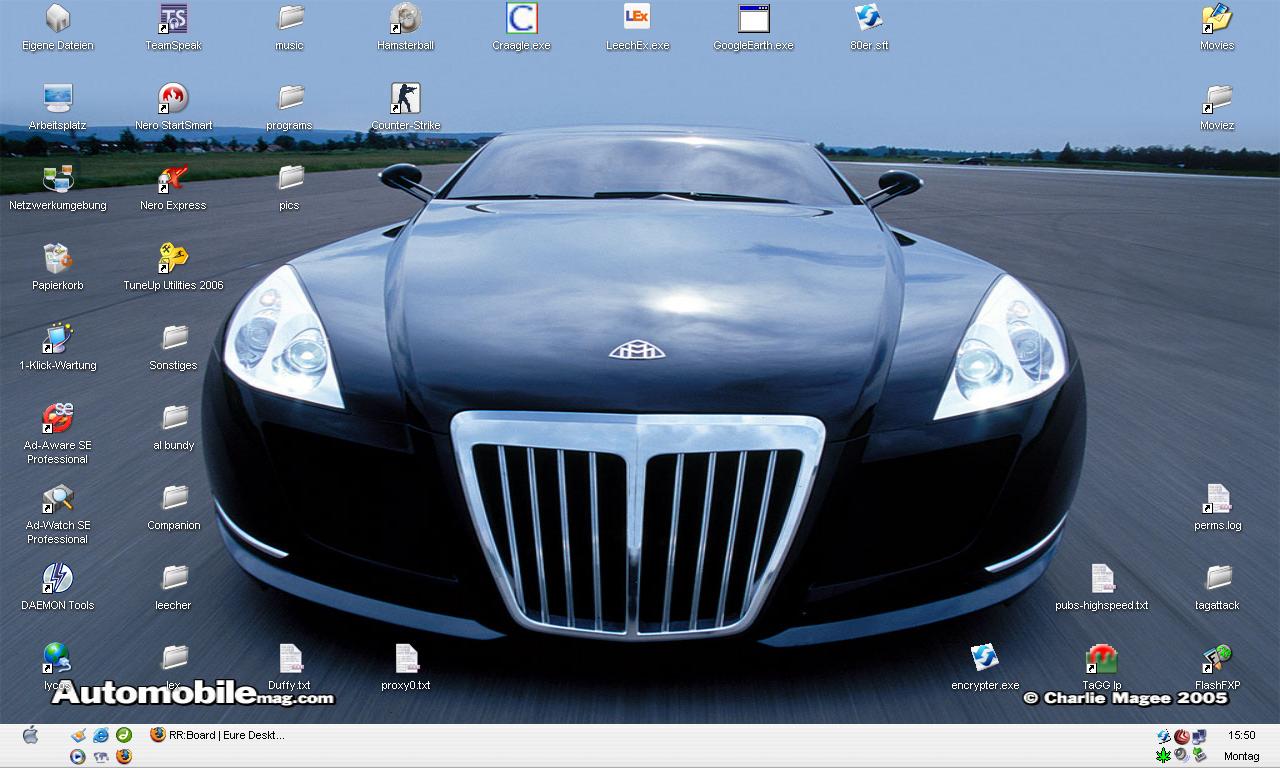Launch Firefox from the quick launch bar
The width and height of the screenshot is (1280, 768).
tap(124, 756)
